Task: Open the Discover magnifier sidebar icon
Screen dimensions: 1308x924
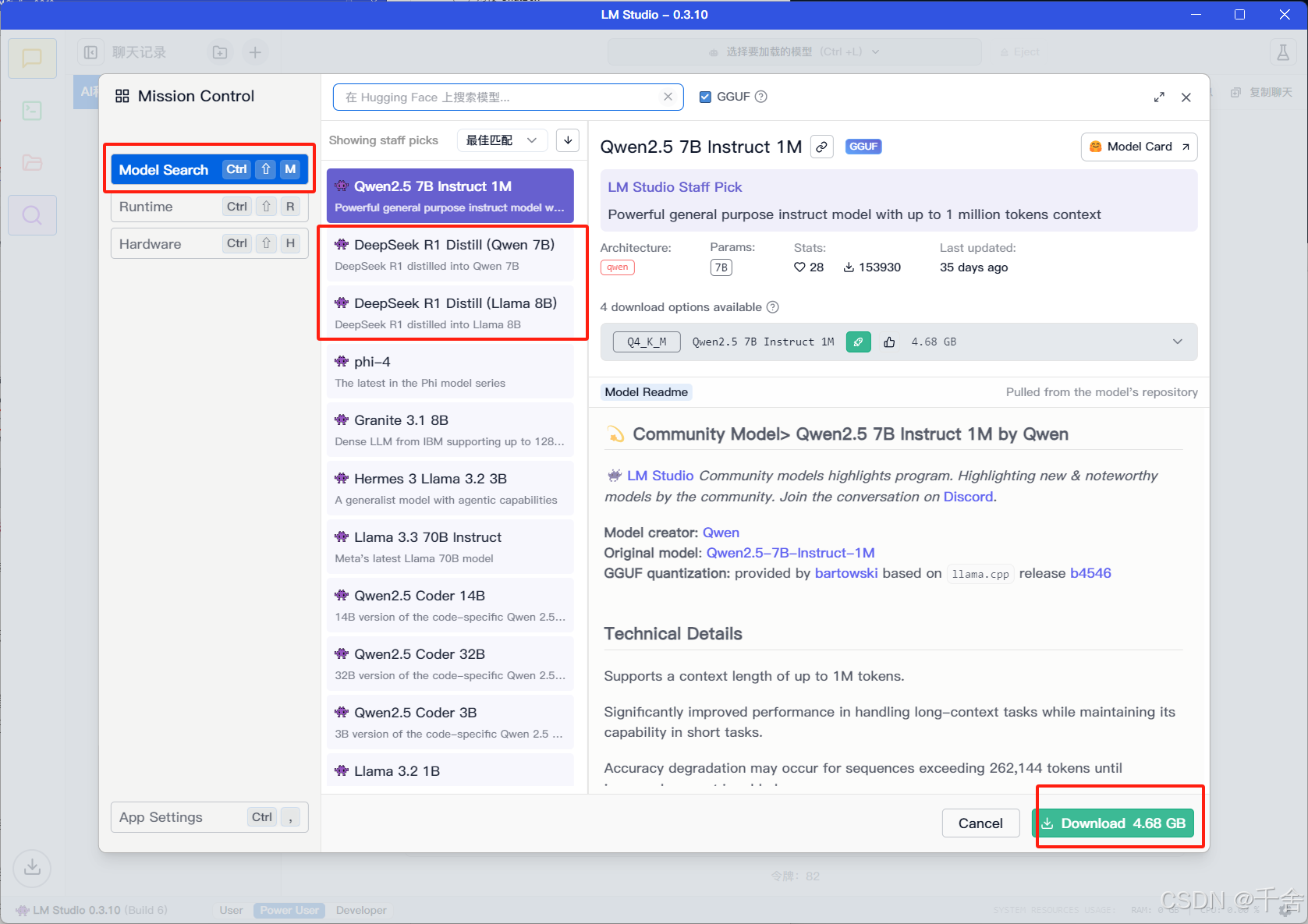Action: [x=32, y=215]
